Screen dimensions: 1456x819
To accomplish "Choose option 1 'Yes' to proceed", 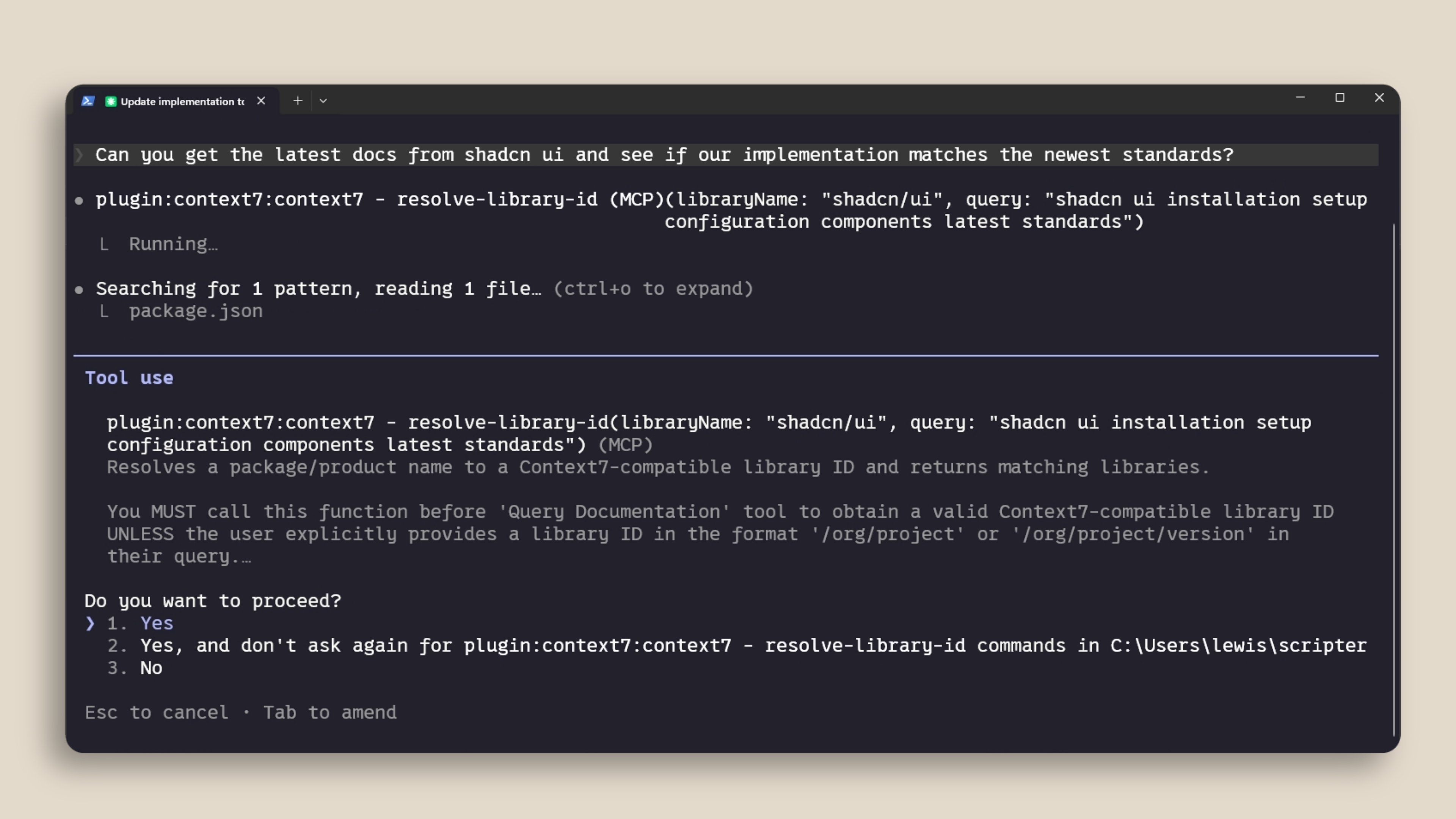I will [x=157, y=623].
